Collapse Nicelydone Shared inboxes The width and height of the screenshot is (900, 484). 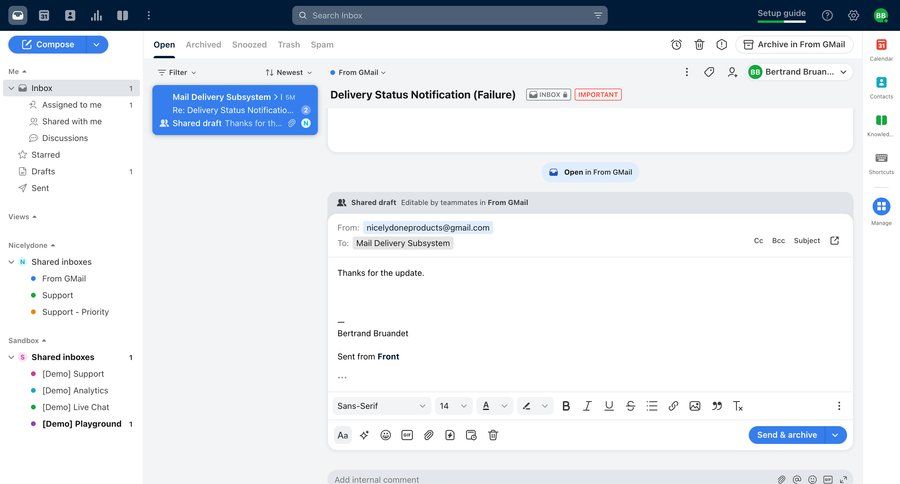[x=11, y=262]
